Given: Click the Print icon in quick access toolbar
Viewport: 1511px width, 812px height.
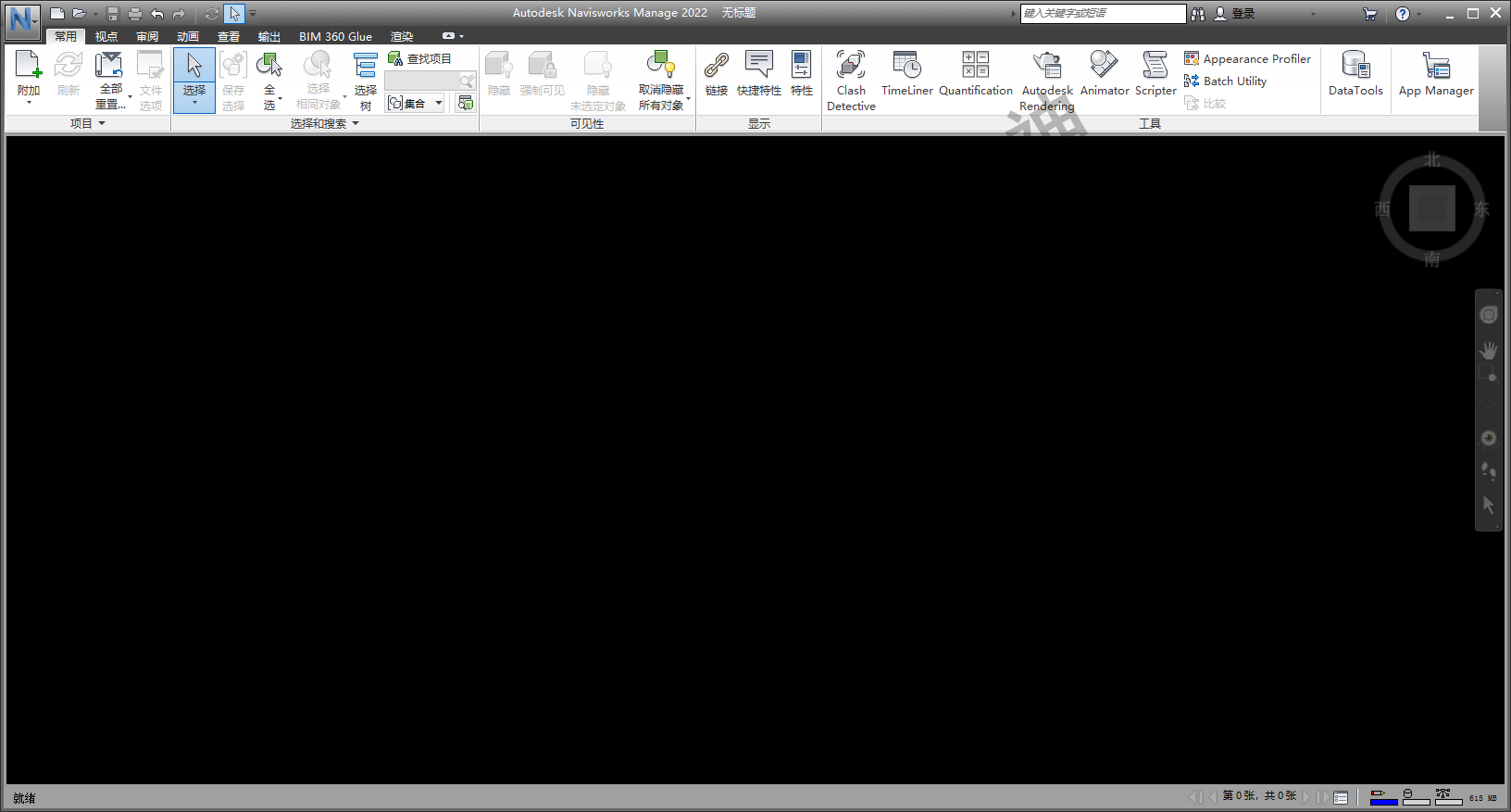Looking at the screenshot, I should [135, 14].
